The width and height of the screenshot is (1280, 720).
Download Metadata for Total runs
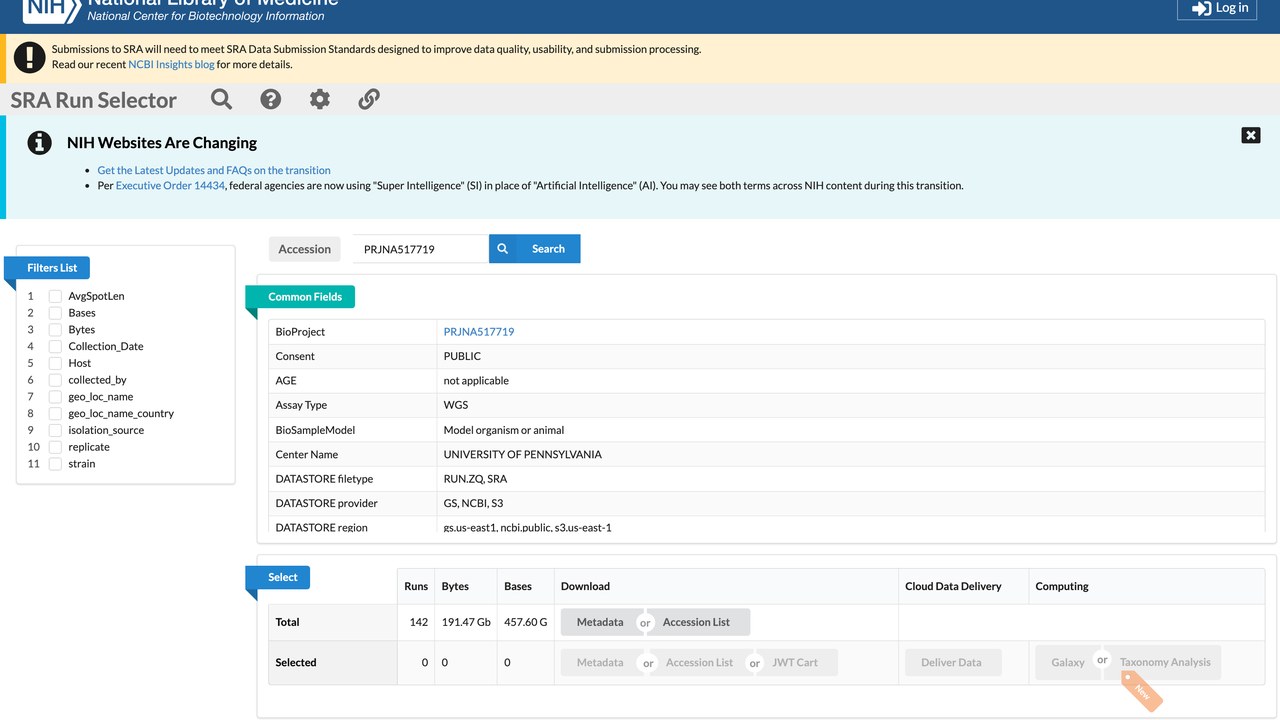point(600,622)
